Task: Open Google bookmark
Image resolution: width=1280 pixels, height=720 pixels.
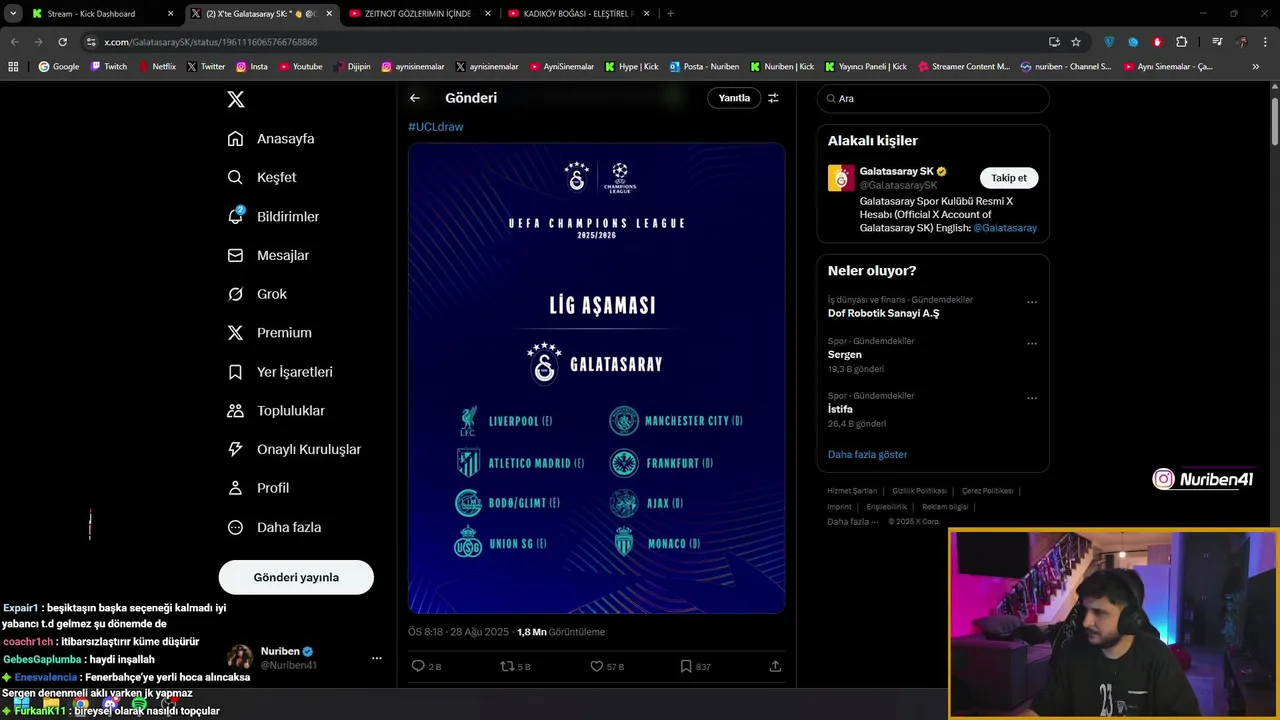Action: click(x=59, y=67)
